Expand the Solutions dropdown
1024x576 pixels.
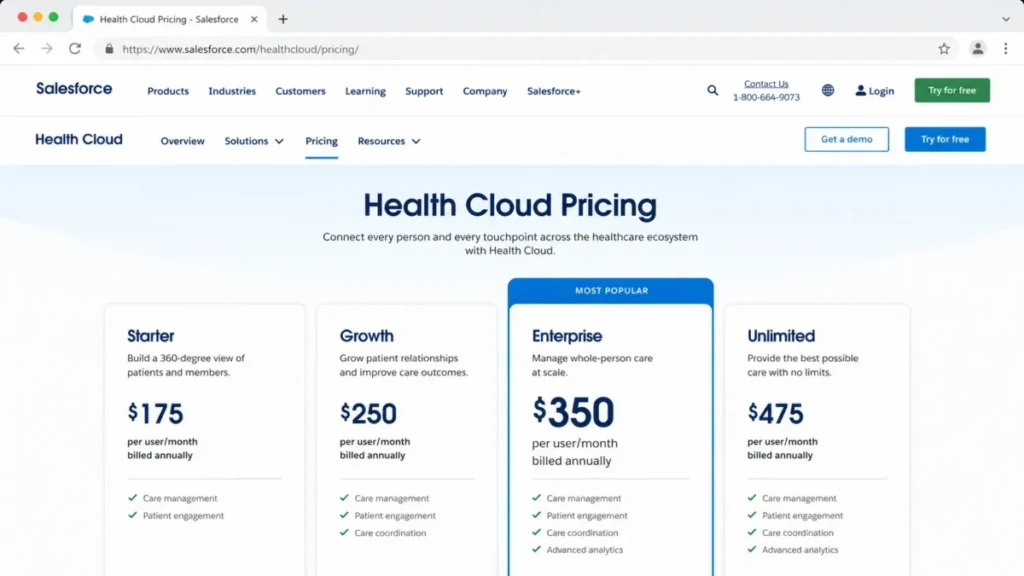point(254,141)
